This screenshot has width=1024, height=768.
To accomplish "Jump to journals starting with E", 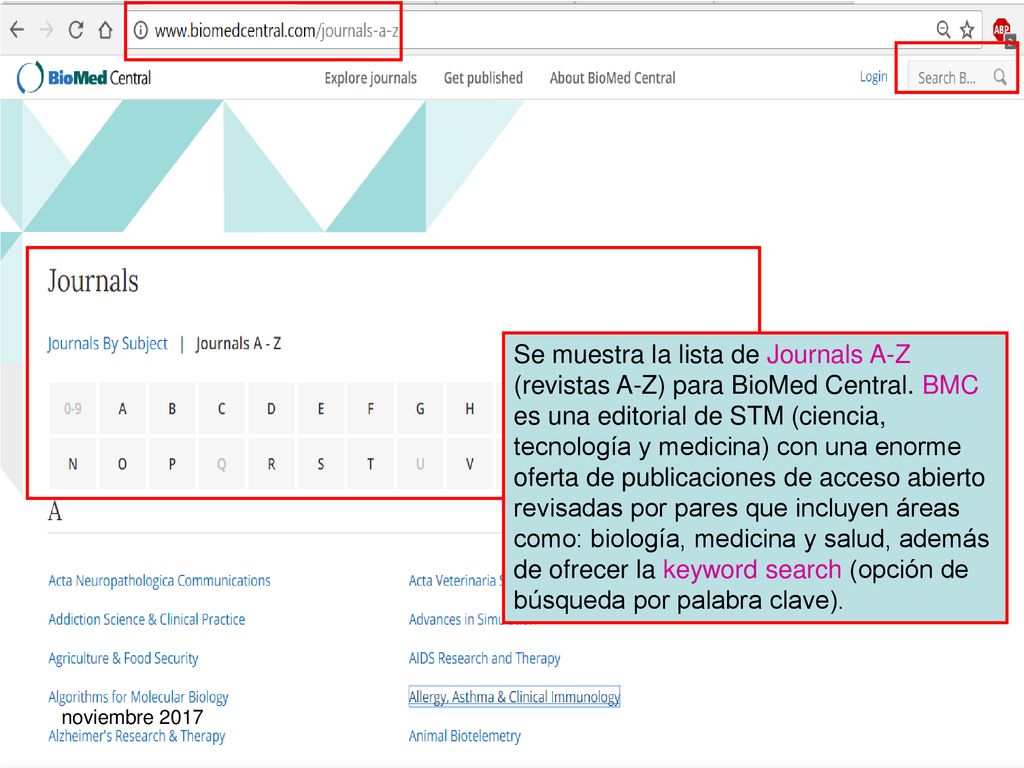I will point(321,409).
